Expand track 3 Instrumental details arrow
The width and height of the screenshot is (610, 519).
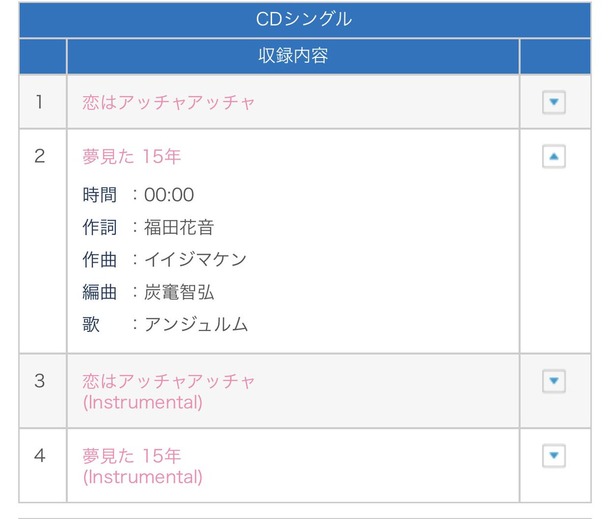tap(553, 381)
